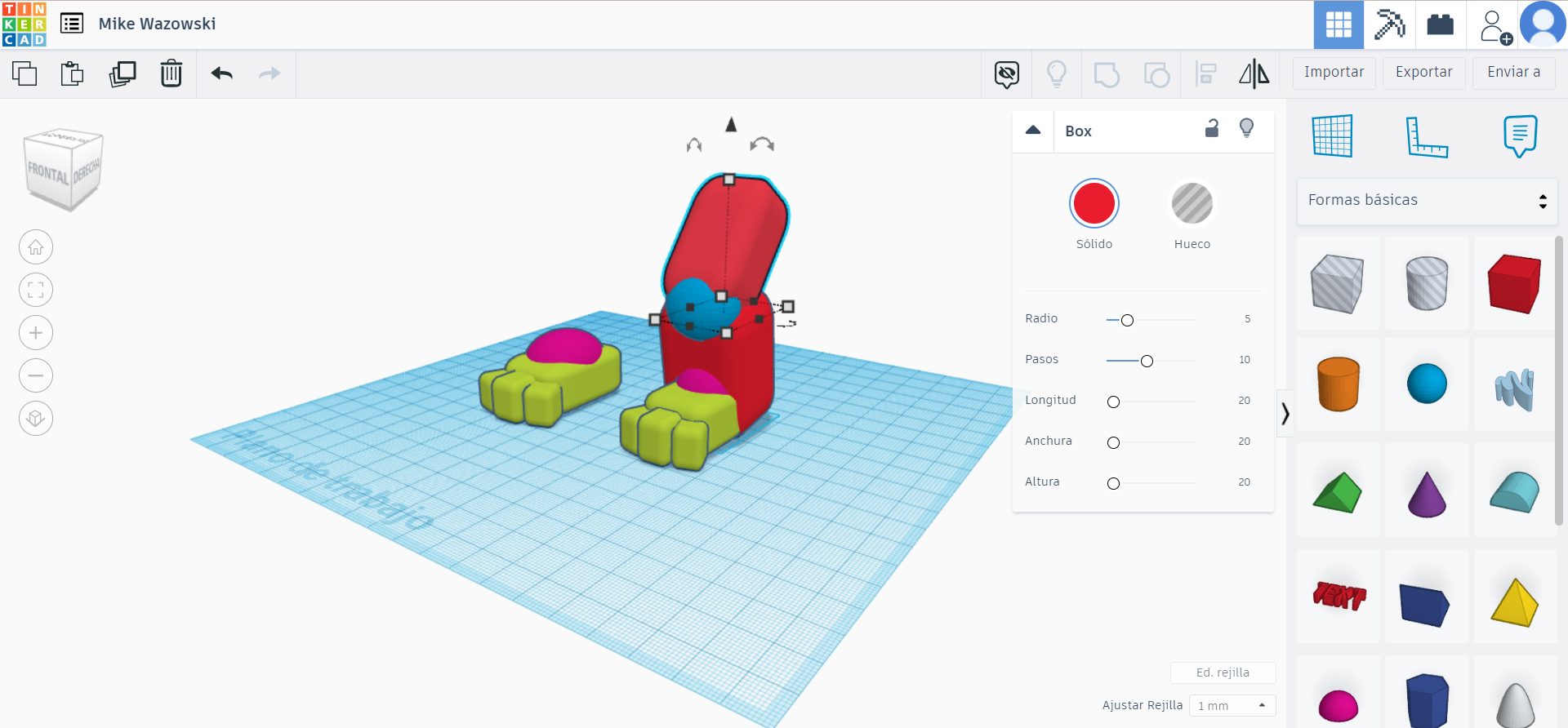
Task: Click the view cube FRONTAL face
Action: 48,173
